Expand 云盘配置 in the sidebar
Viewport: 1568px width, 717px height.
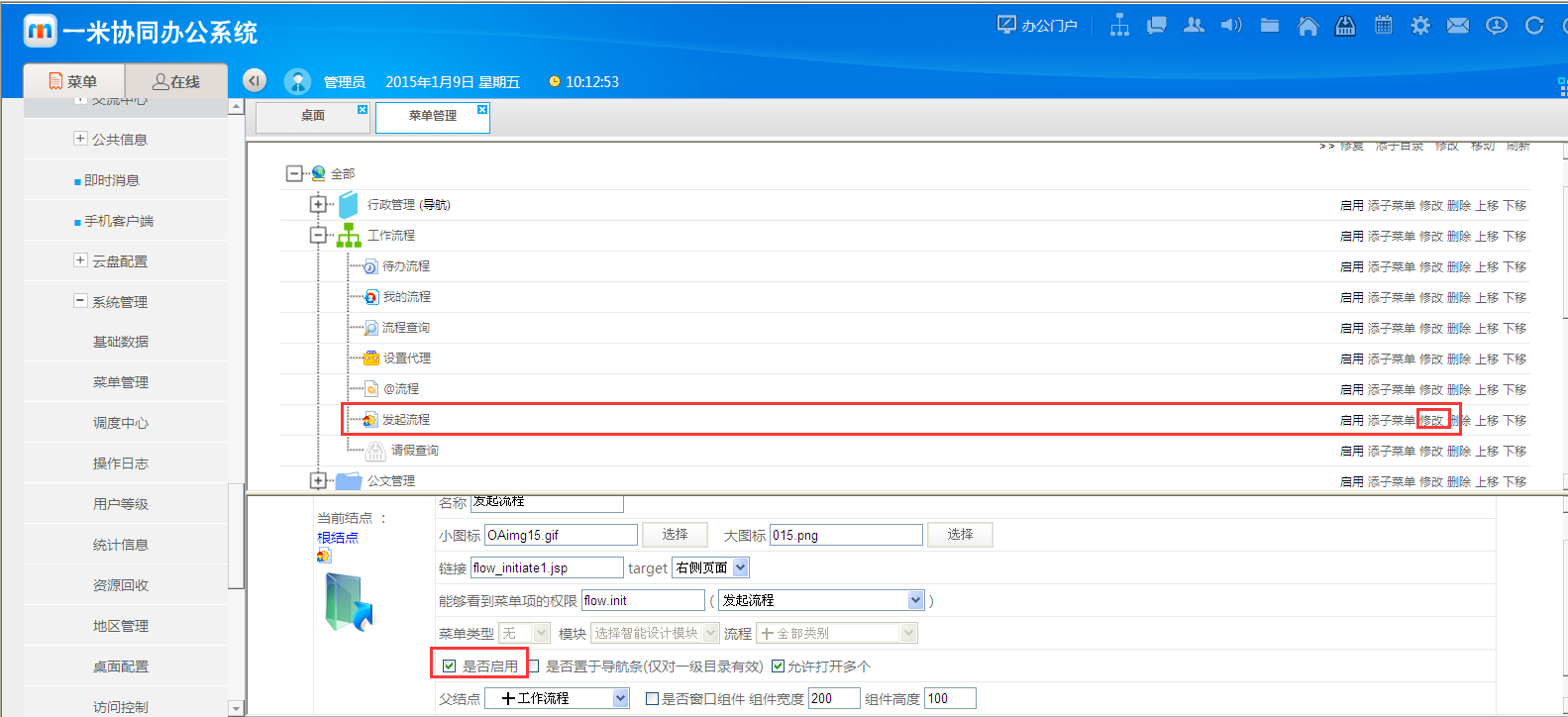[x=80, y=260]
